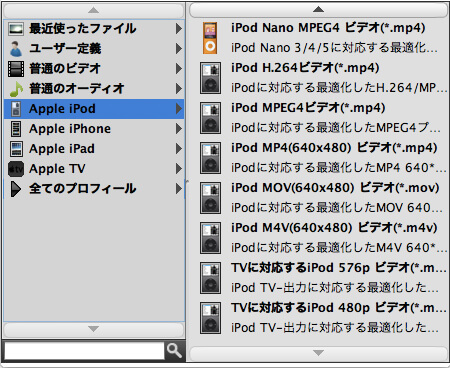
Task: Select the Apple iPad category
Action: pos(94,149)
